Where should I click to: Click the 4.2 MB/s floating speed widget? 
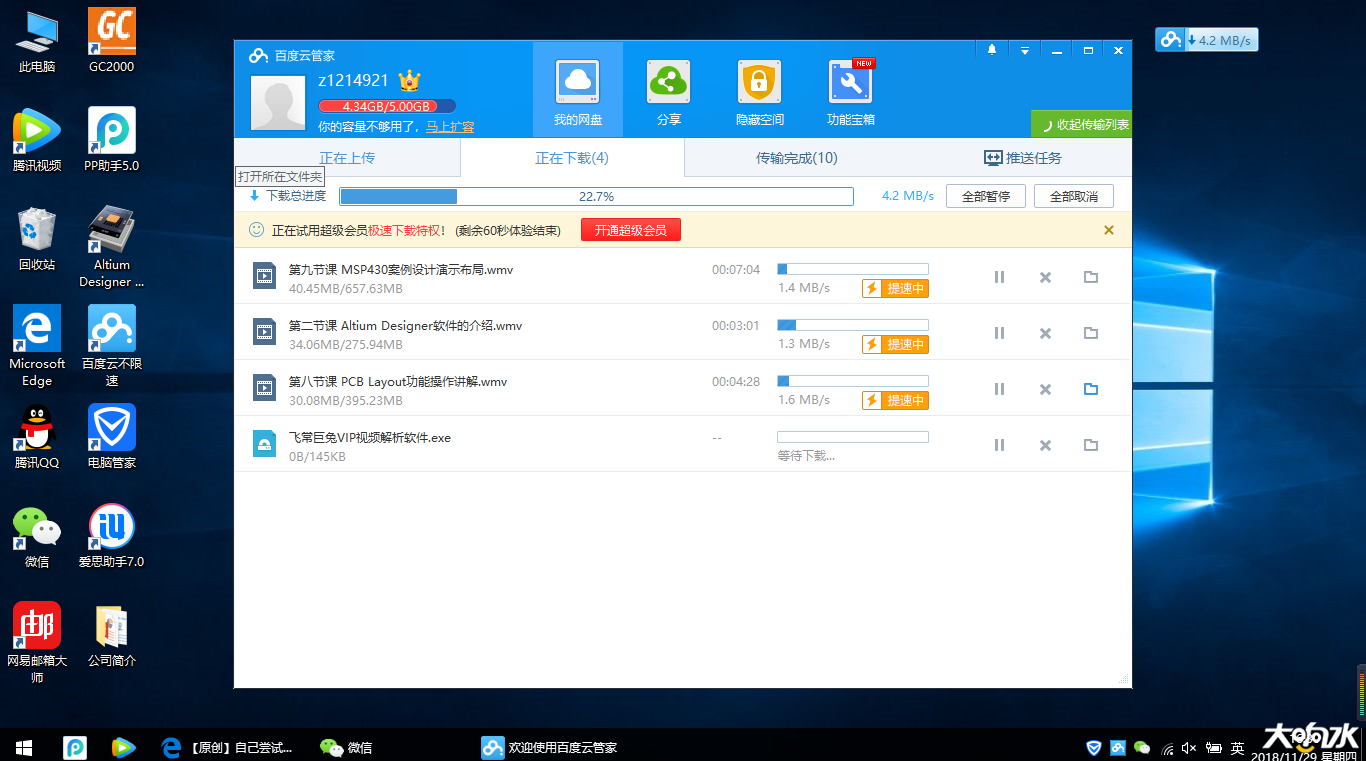tap(1207, 40)
